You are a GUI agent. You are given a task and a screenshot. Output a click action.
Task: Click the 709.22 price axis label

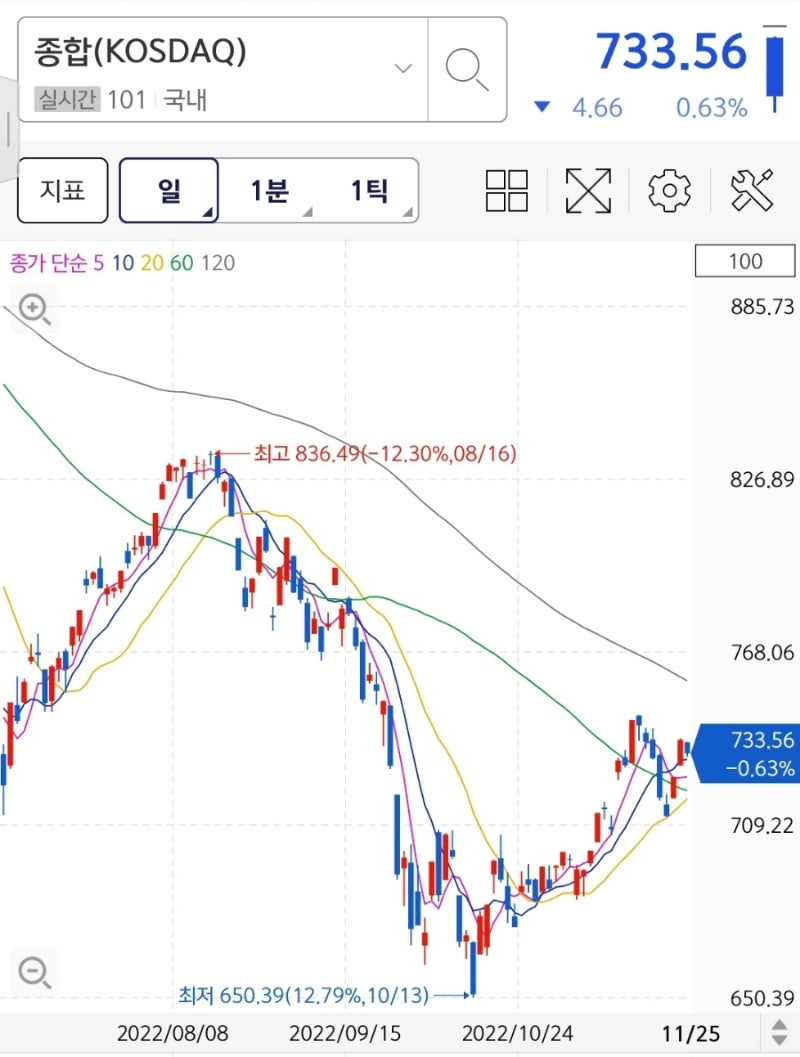[x=762, y=825]
